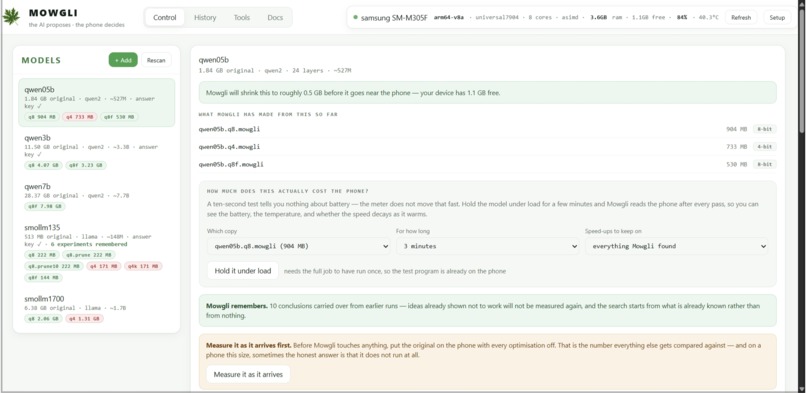The width and height of the screenshot is (806, 393).
Task: Click the q8f 530 MB tag on qwen05b
Action: pos(119,117)
